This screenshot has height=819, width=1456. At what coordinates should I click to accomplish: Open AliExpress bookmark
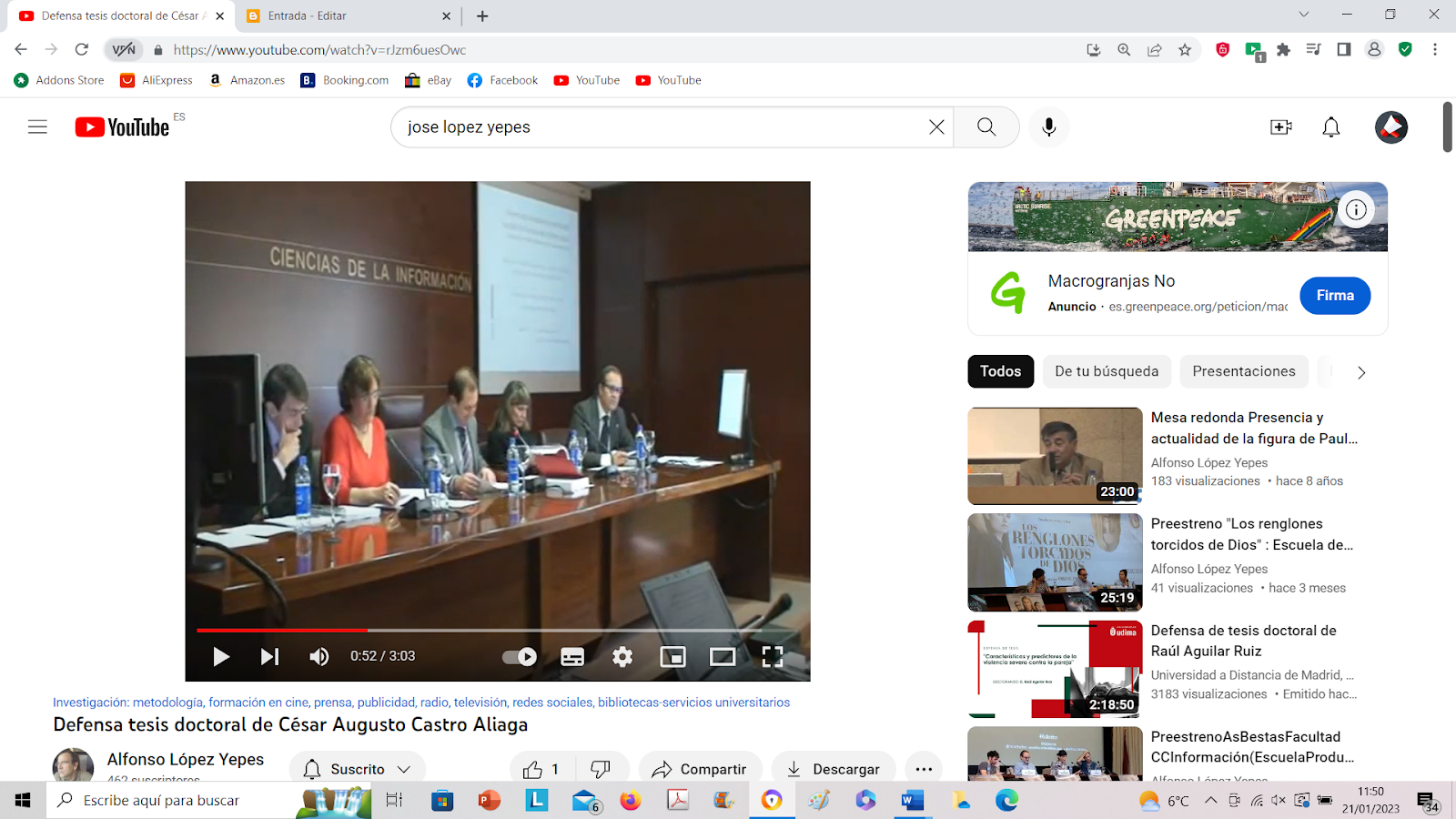[157, 80]
